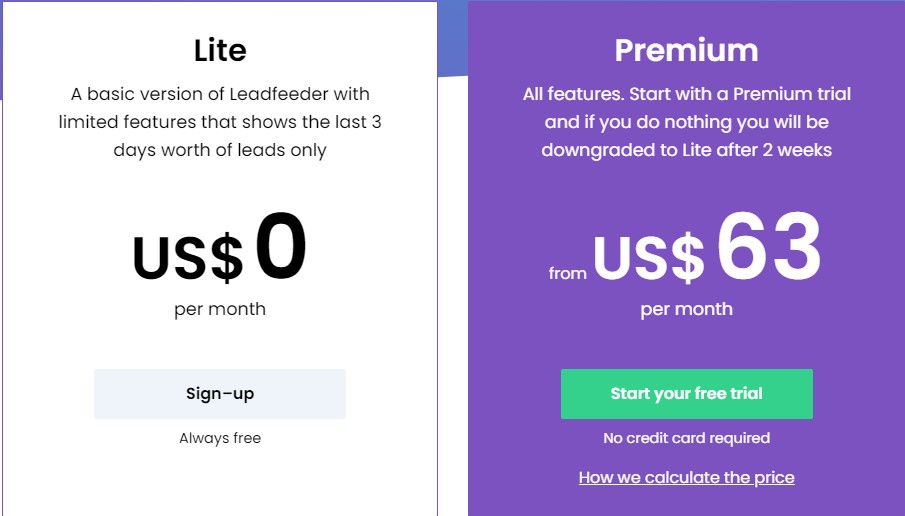The width and height of the screenshot is (905, 516).
Task: Click the 'downgraded to Lite after 2 weeks' line
Action: point(687,150)
